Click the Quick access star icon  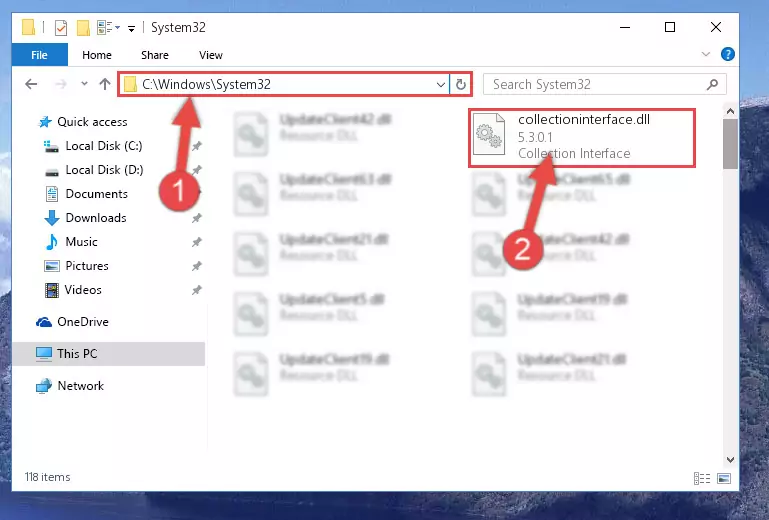45,122
